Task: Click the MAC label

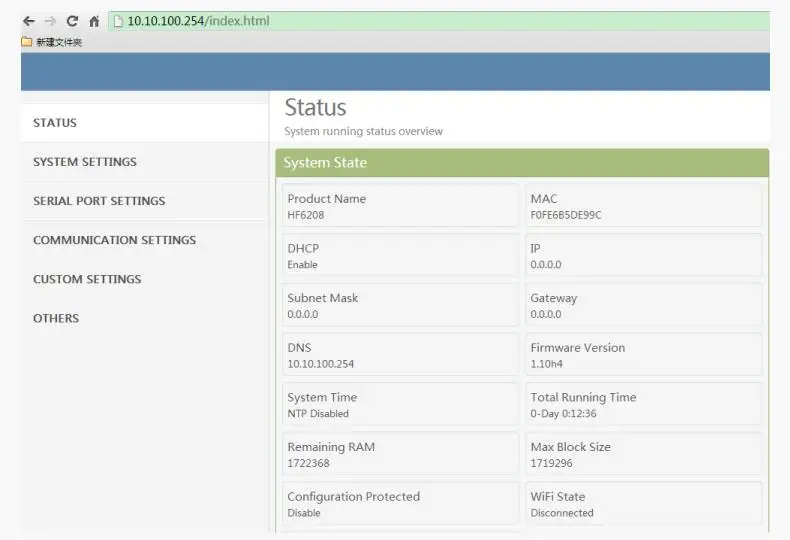Action: coord(544,199)
